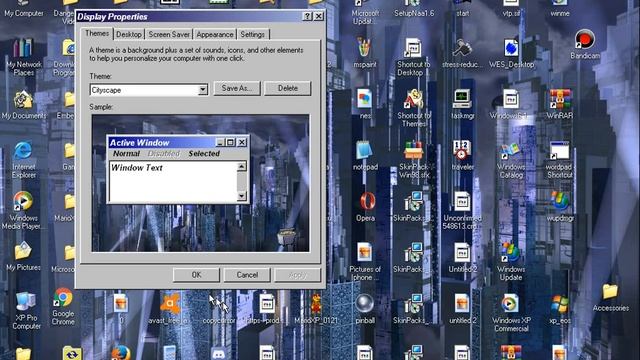Select the My Computer desktop icon
The image size is (640, 360).
pos(23,9)
